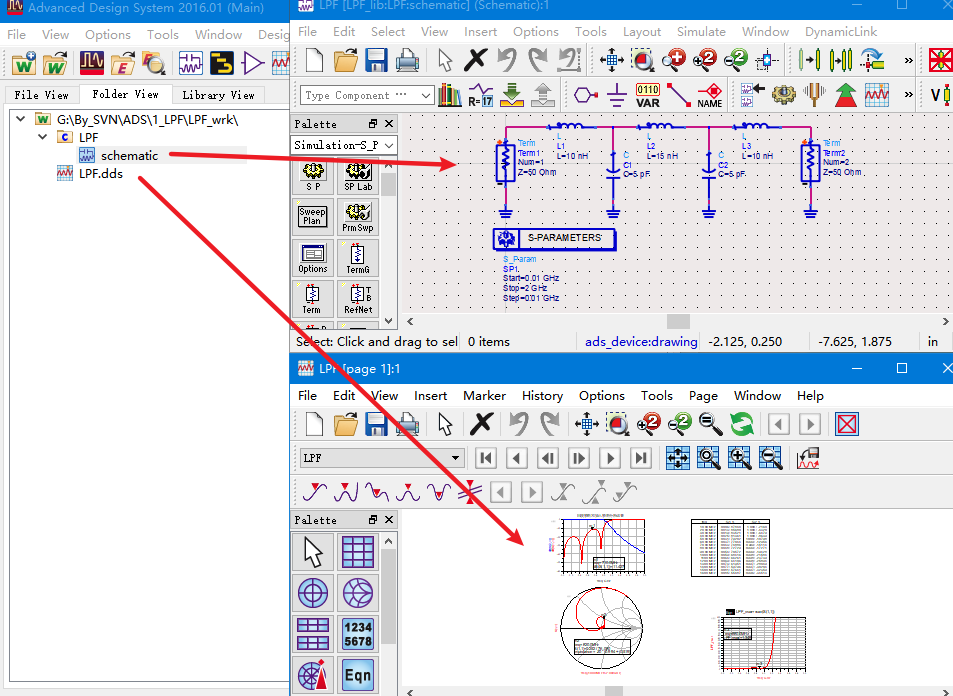This screenshot has width=953, height=696.
Task: Open the Marker menu in data display
Action: [484, 396]
